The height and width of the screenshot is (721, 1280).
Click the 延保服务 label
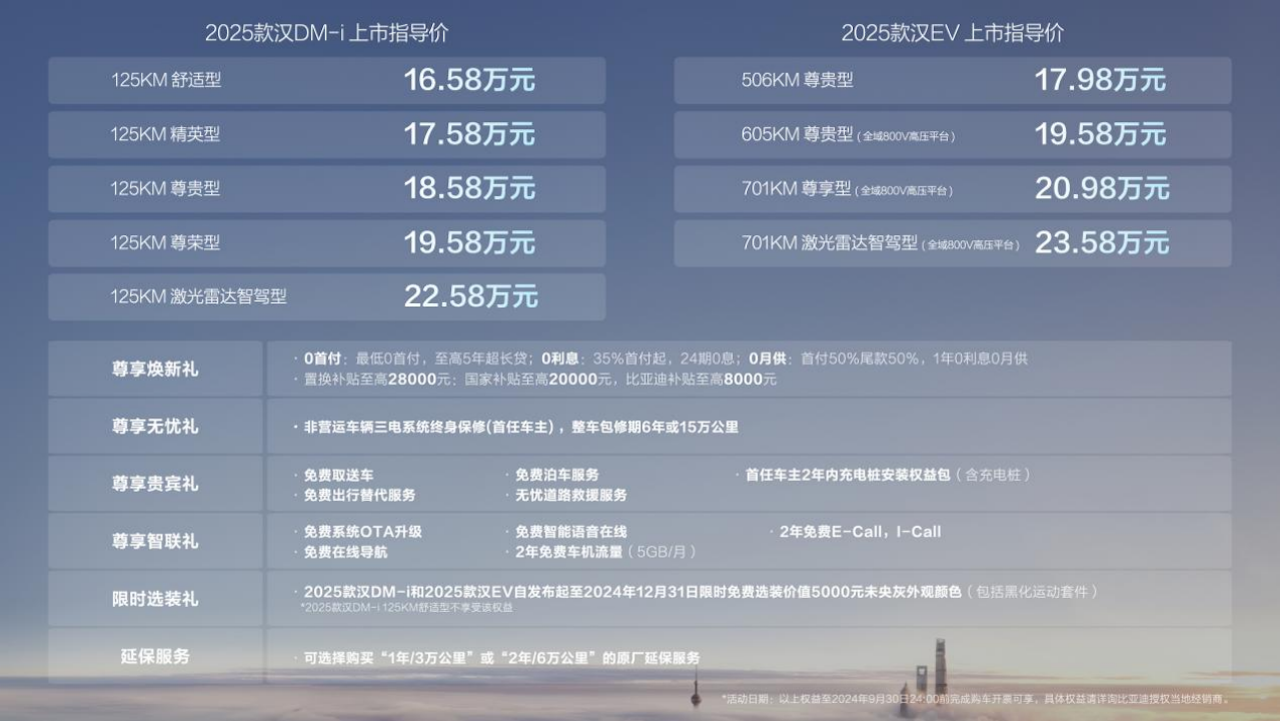[x=155, y=657]
